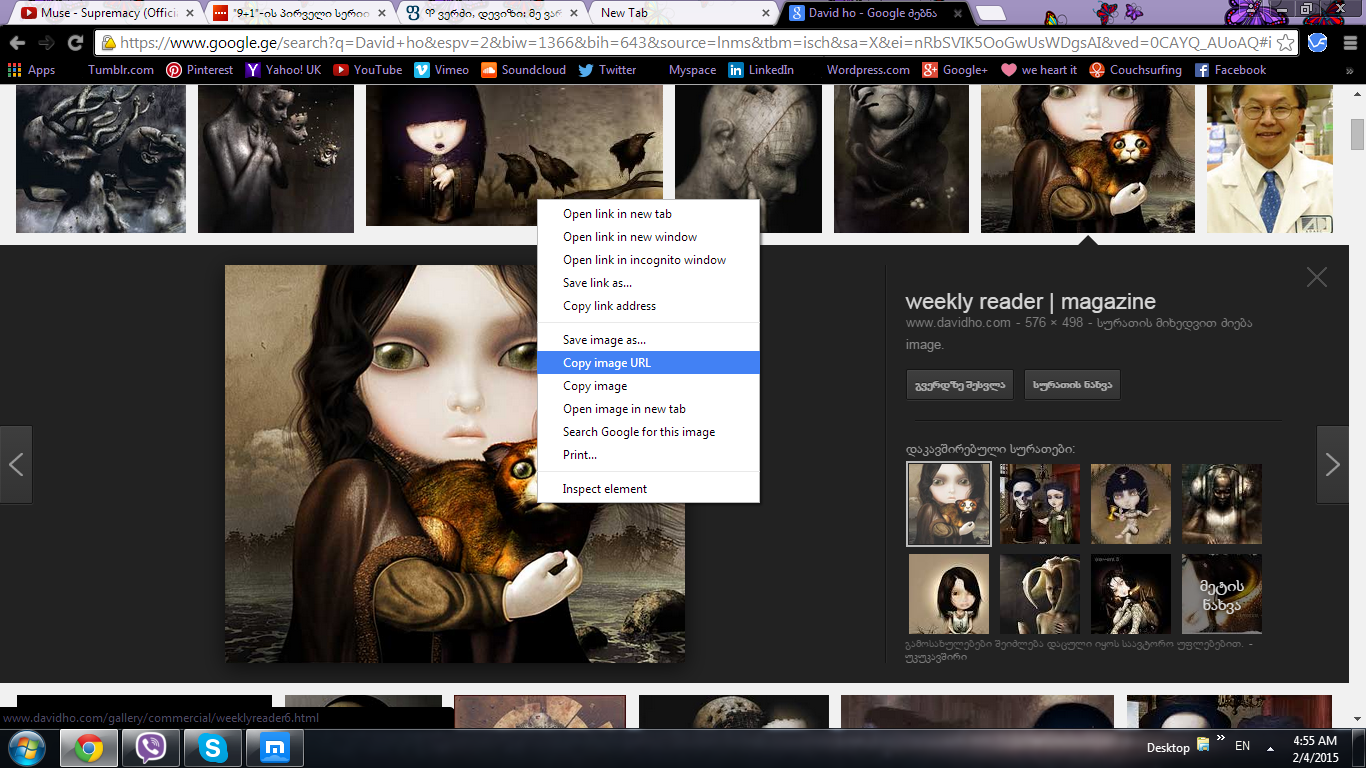Close the image preview panel
Viewport: 1366px width, 768px height.
click(1317, 277)
